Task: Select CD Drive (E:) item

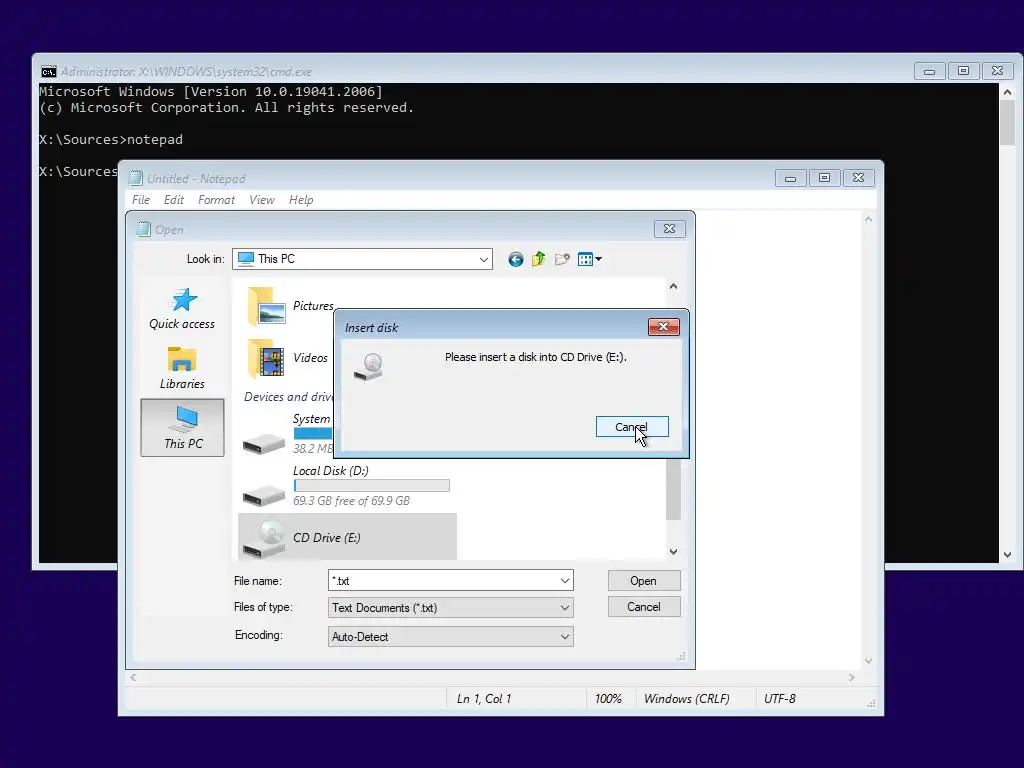Action: (347, 537)
